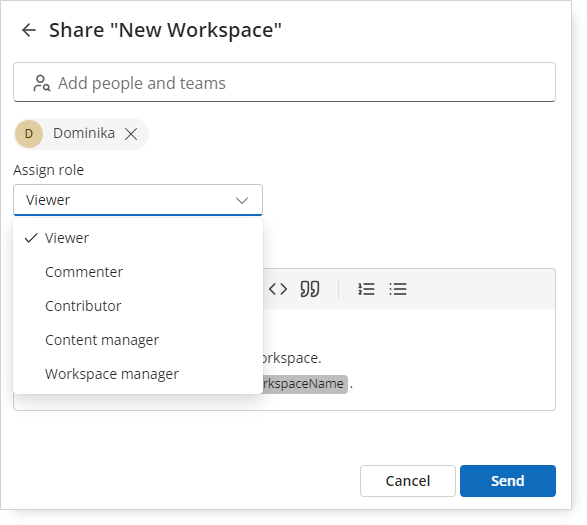The image size is (587, 525).
Task: Click the Viewer role combo box
Action: [x=138, y=200]
